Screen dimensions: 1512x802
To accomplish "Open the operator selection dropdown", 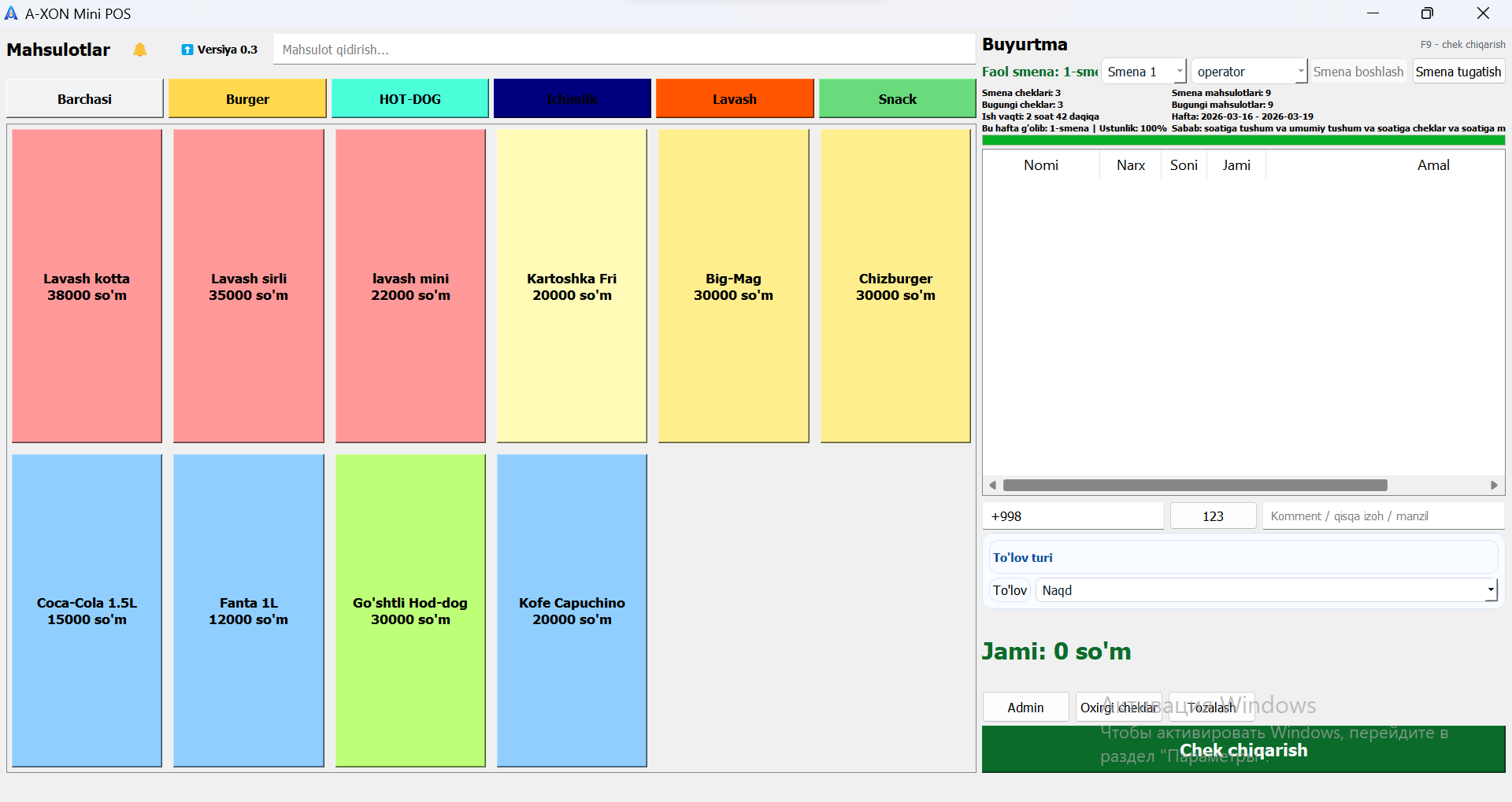I will 1300,72.
